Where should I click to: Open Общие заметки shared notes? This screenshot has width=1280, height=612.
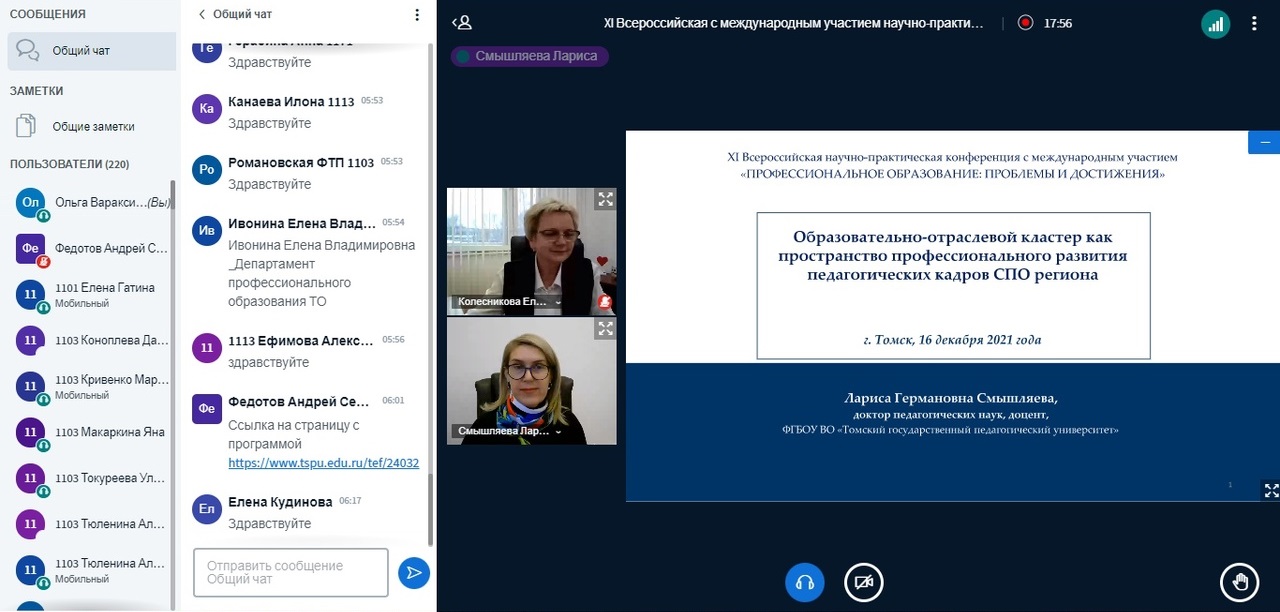coord(92,127)
